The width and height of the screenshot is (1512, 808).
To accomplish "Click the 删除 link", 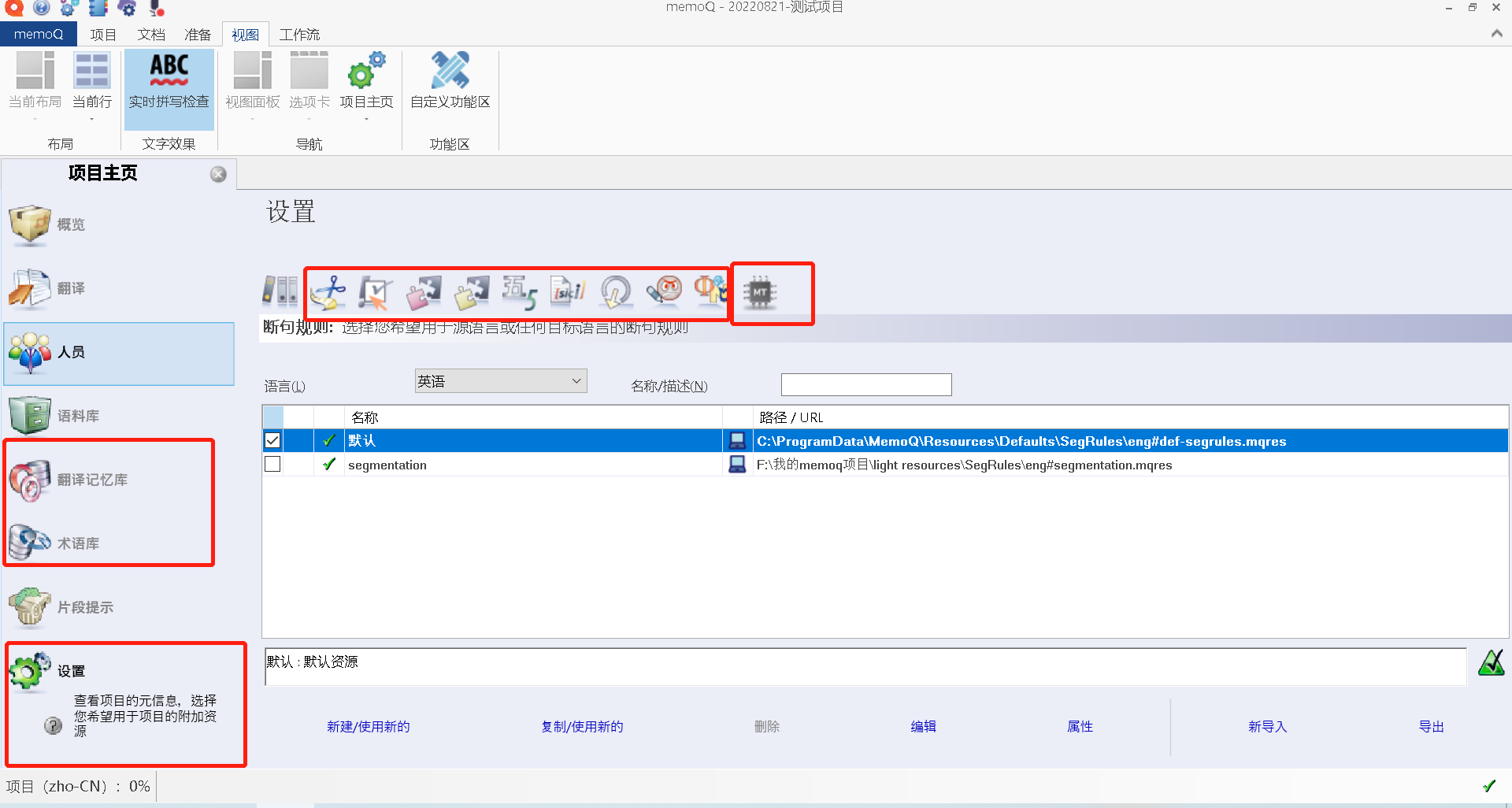I will pyautogui.click(x=767, y=726).
